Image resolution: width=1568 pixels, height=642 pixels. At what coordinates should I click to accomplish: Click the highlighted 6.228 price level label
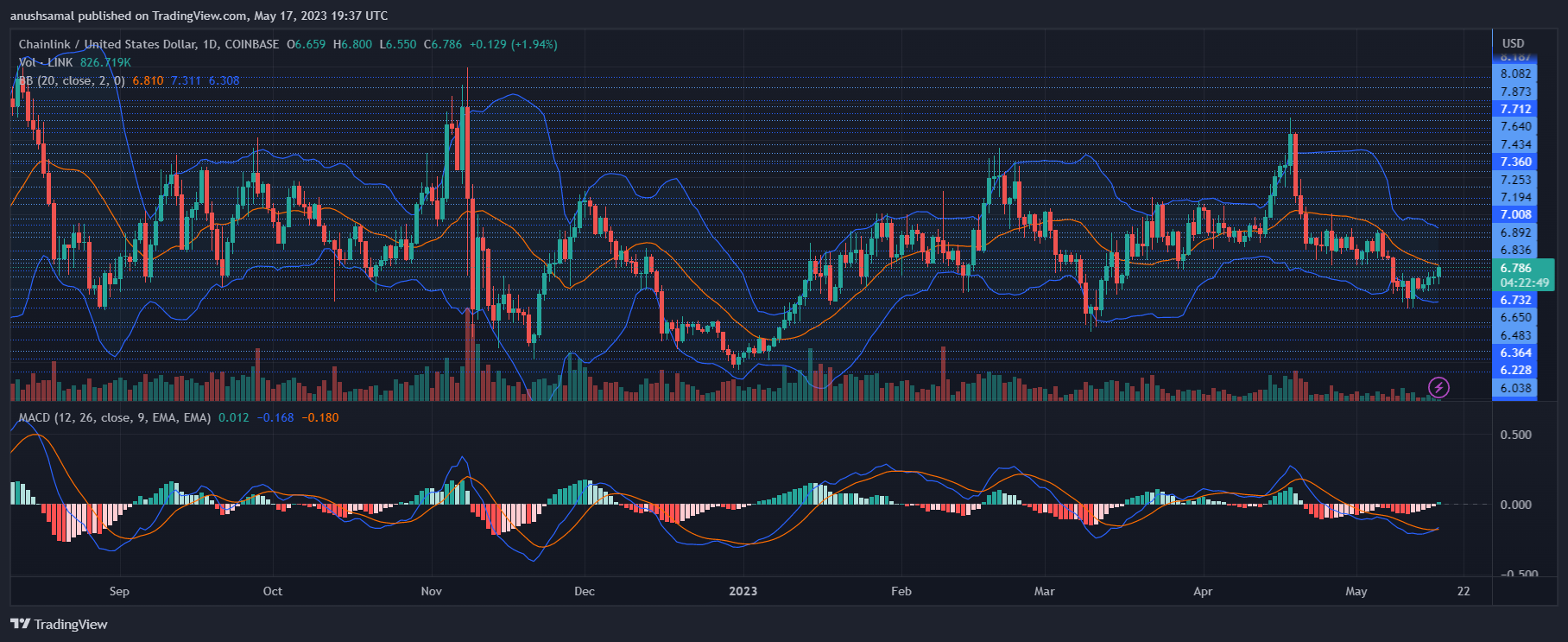[x=1515, y=370]
